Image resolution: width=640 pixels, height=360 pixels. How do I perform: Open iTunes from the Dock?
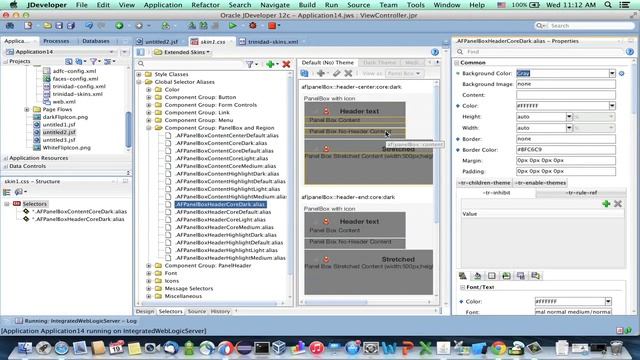[316, 348]
